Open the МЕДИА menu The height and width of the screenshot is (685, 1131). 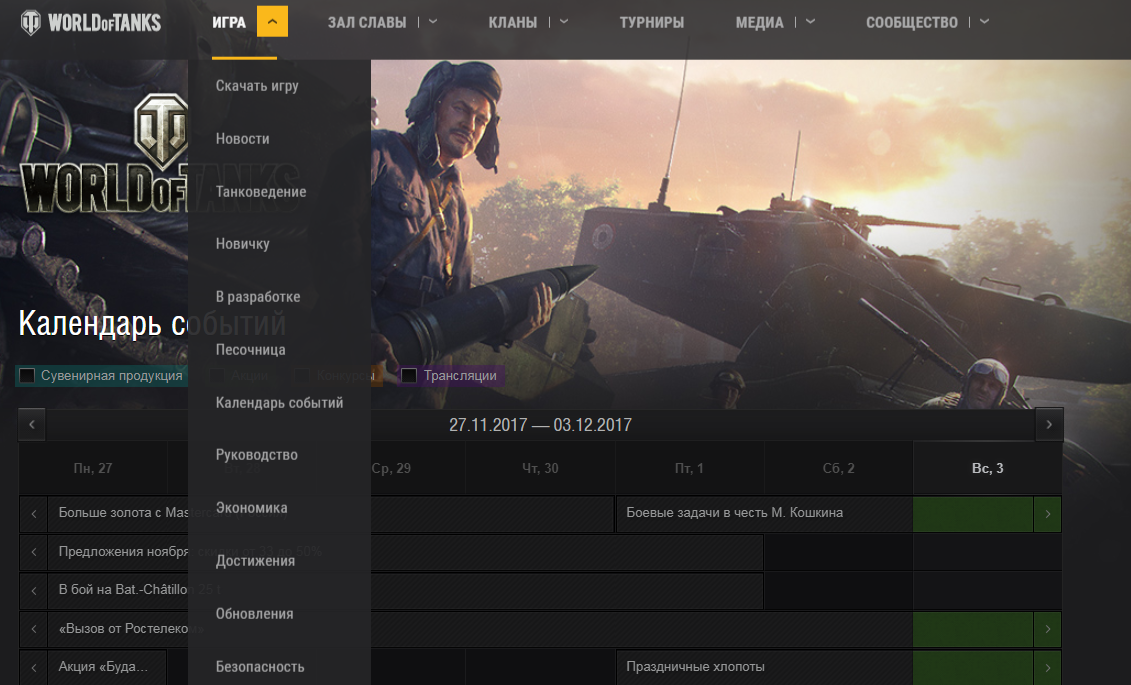tap(760, 22)
